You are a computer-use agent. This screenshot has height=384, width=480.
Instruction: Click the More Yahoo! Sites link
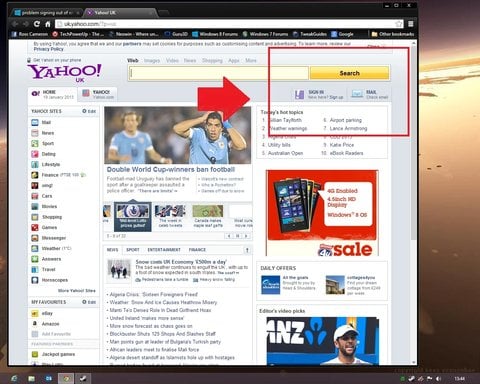pos(77,291)
